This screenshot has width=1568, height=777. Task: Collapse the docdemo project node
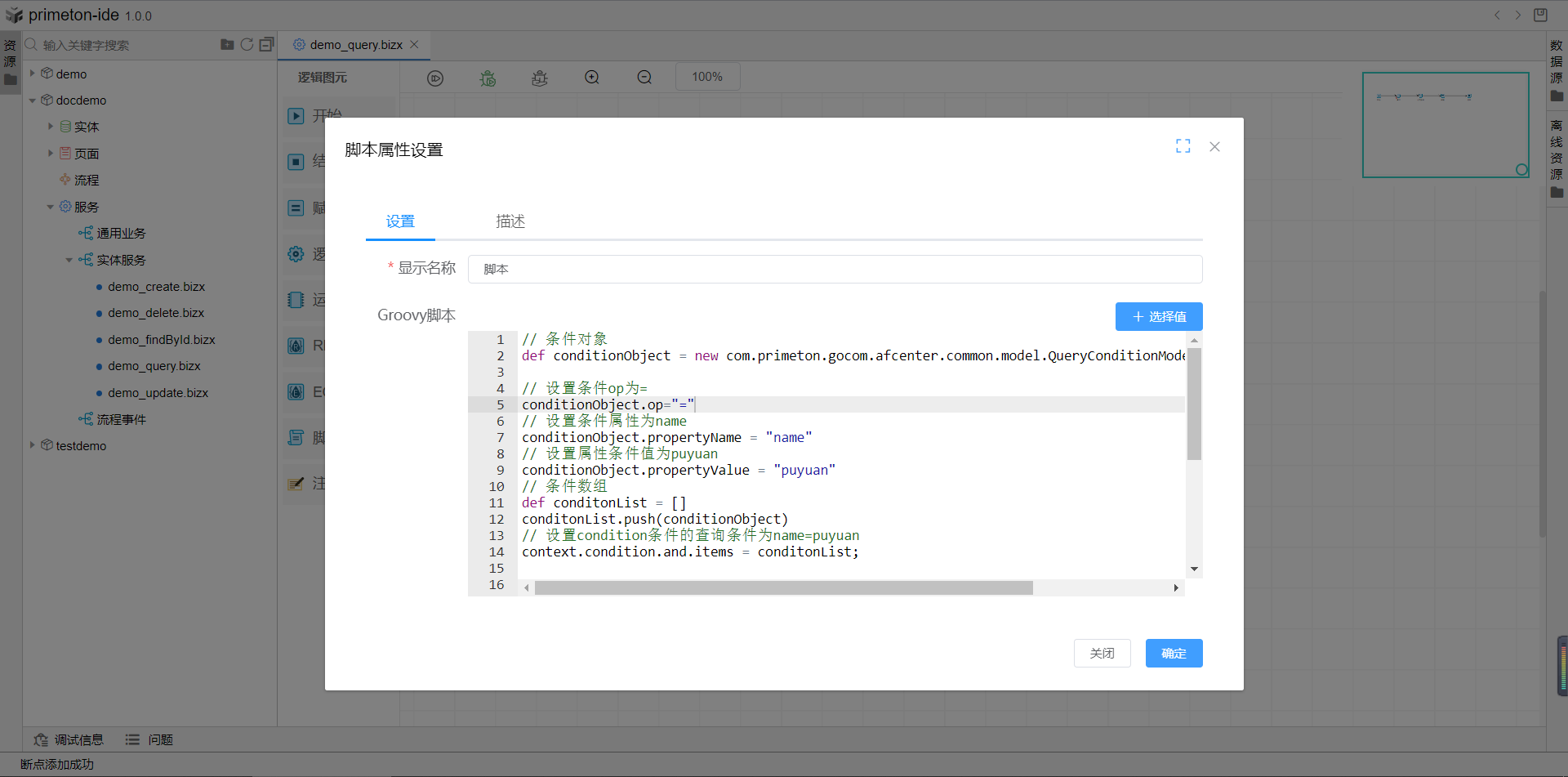point(33,100)
